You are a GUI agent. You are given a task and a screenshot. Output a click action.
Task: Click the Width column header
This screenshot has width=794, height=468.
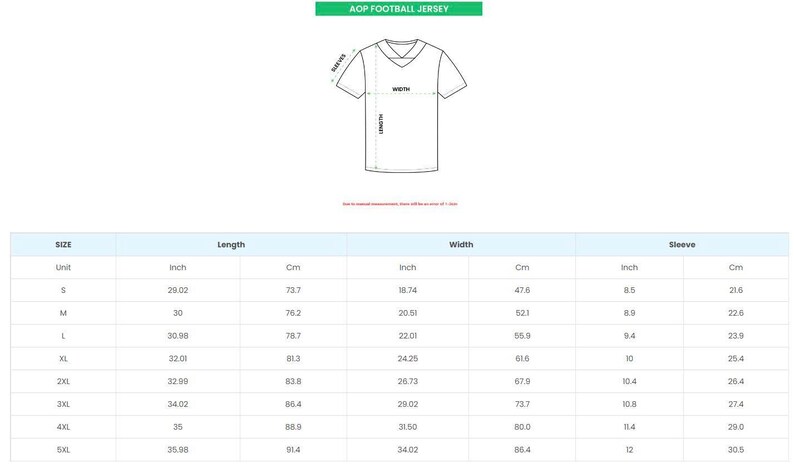click(461, 245)
